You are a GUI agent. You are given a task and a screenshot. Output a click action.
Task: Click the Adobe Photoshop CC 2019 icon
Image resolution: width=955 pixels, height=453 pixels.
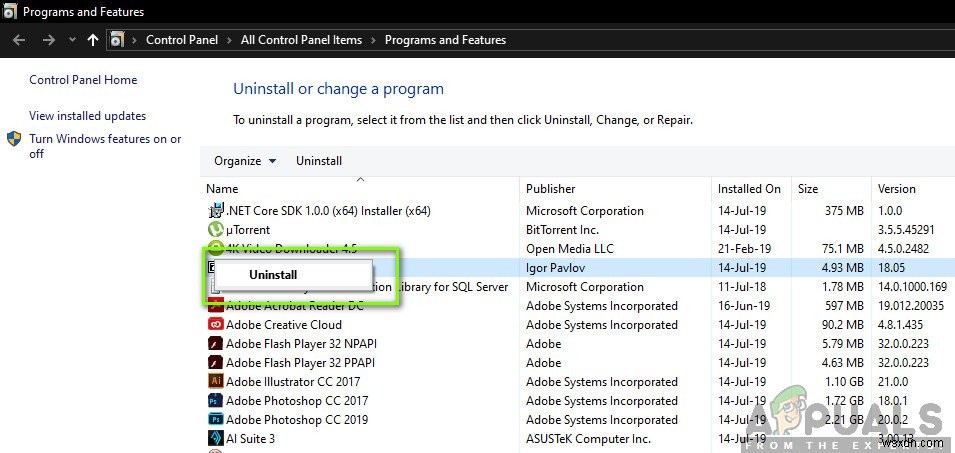(215, 419)
